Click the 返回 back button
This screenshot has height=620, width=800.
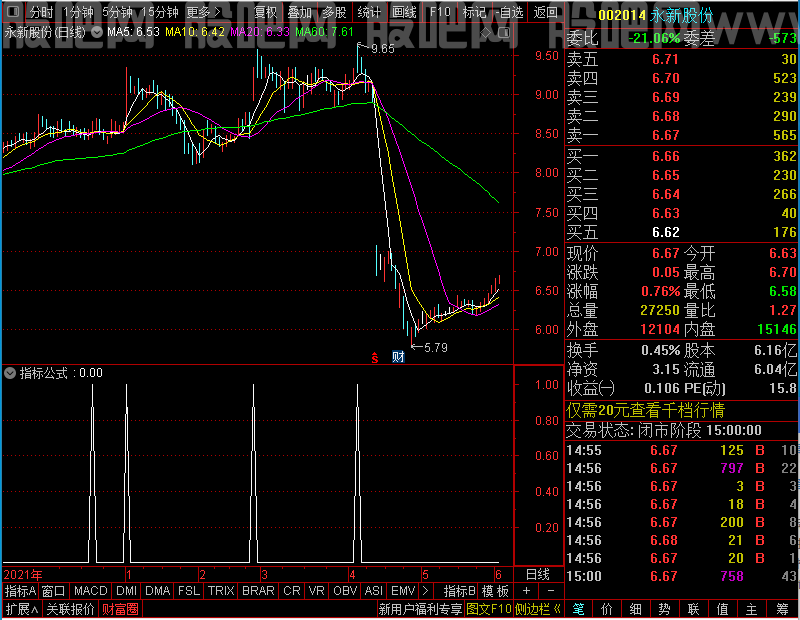[x=545, y=12]
